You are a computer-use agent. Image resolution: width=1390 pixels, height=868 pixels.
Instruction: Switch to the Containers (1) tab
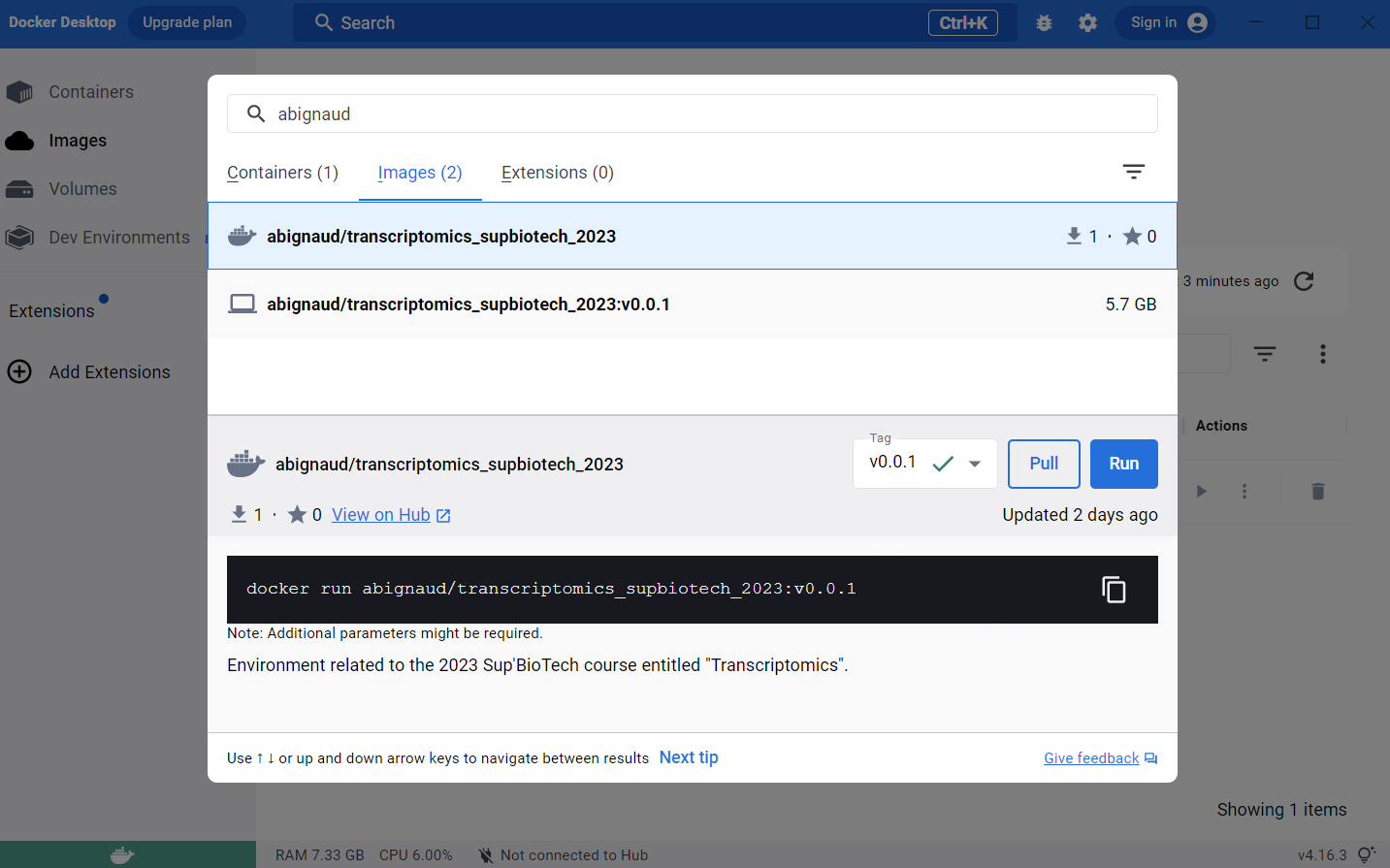[282, 173]
